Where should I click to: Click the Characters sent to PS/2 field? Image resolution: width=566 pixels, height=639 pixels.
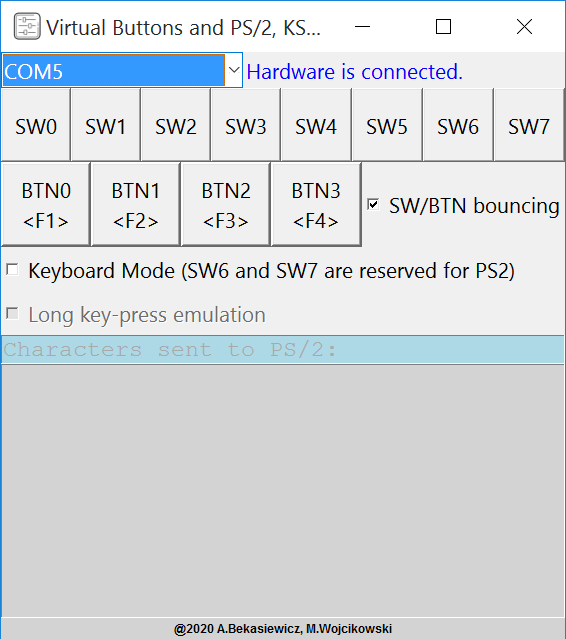pos(283,350)
